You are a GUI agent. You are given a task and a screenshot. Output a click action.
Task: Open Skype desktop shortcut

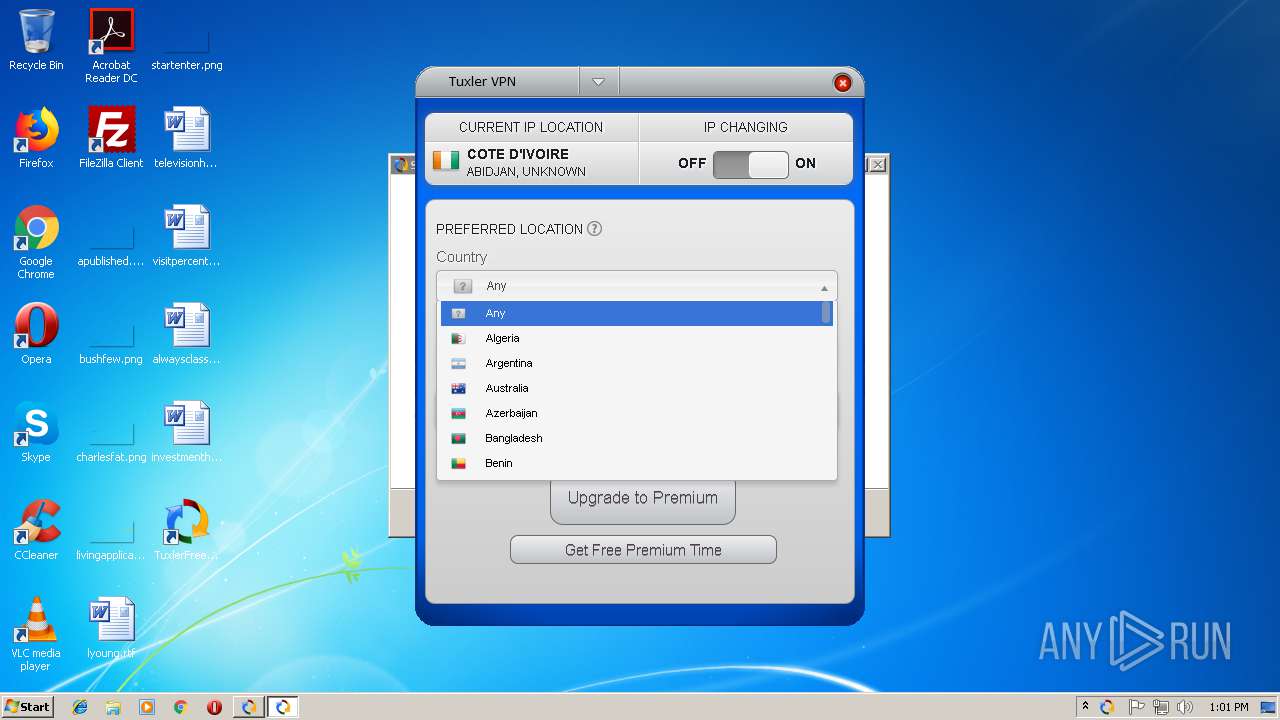(x=36, y=432)
